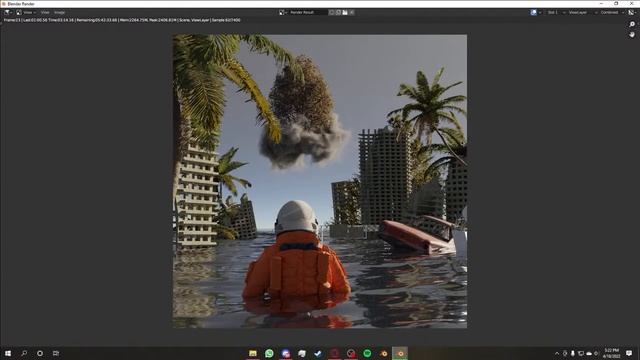
Task: Open Cortana circle in taskbar
Action: tap(40, 353)
